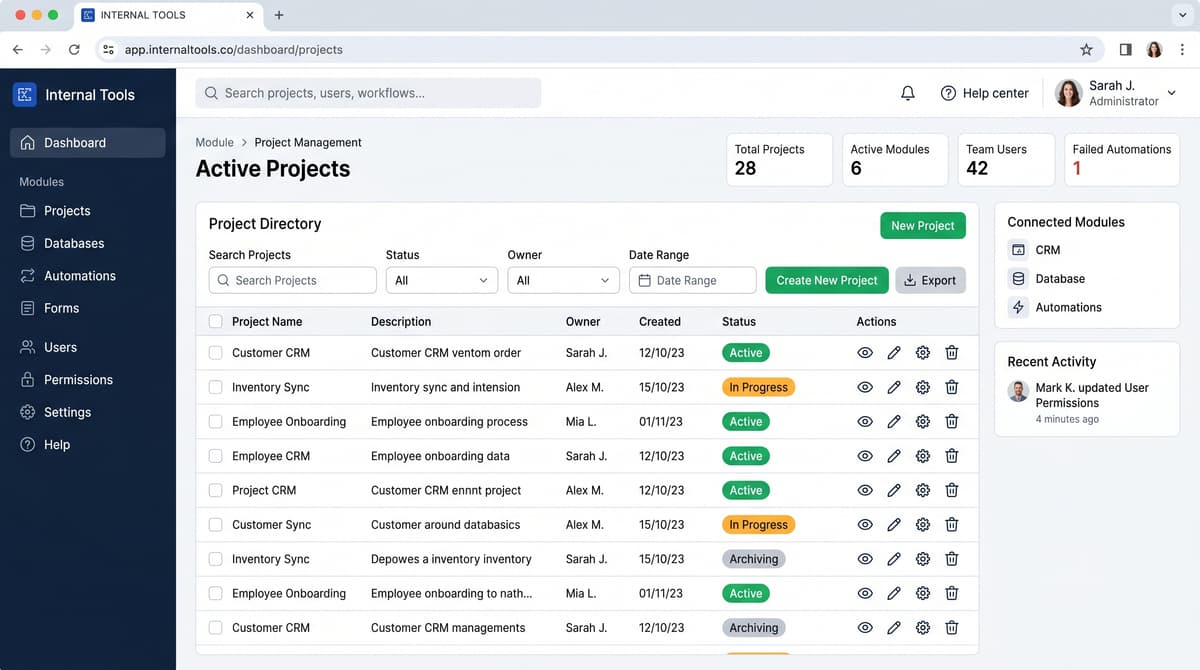
Task: Bookmark this page with the star icon
Action: 1086,49
